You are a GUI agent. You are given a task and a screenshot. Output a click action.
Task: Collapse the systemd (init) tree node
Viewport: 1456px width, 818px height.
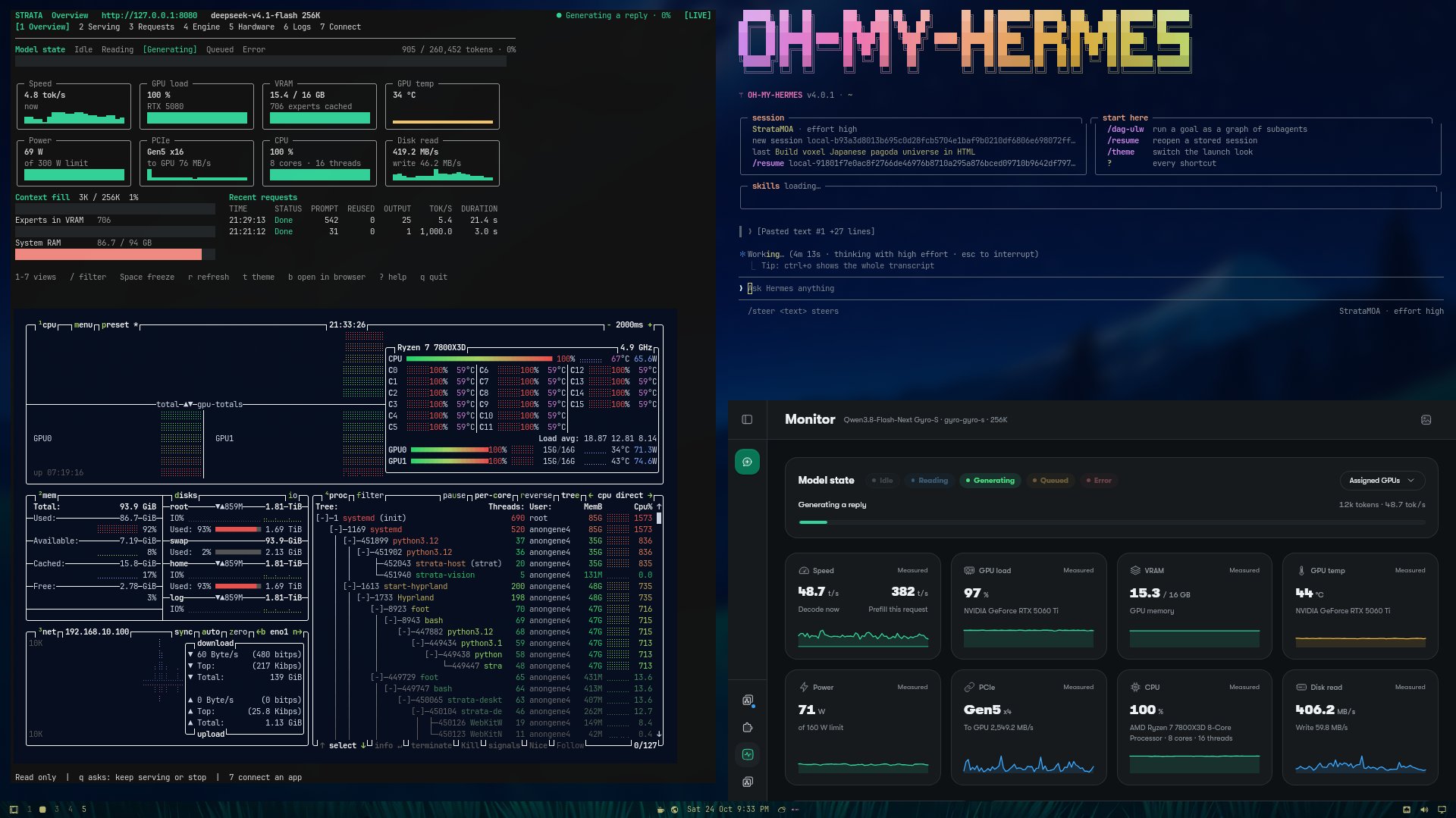point(322,518)
